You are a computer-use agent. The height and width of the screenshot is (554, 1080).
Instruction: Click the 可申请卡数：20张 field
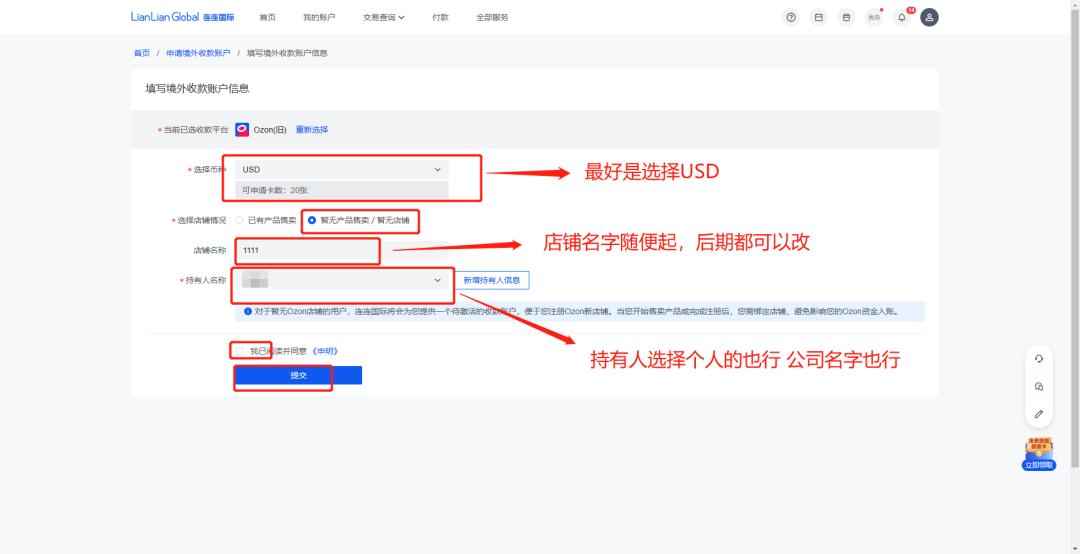342,189
